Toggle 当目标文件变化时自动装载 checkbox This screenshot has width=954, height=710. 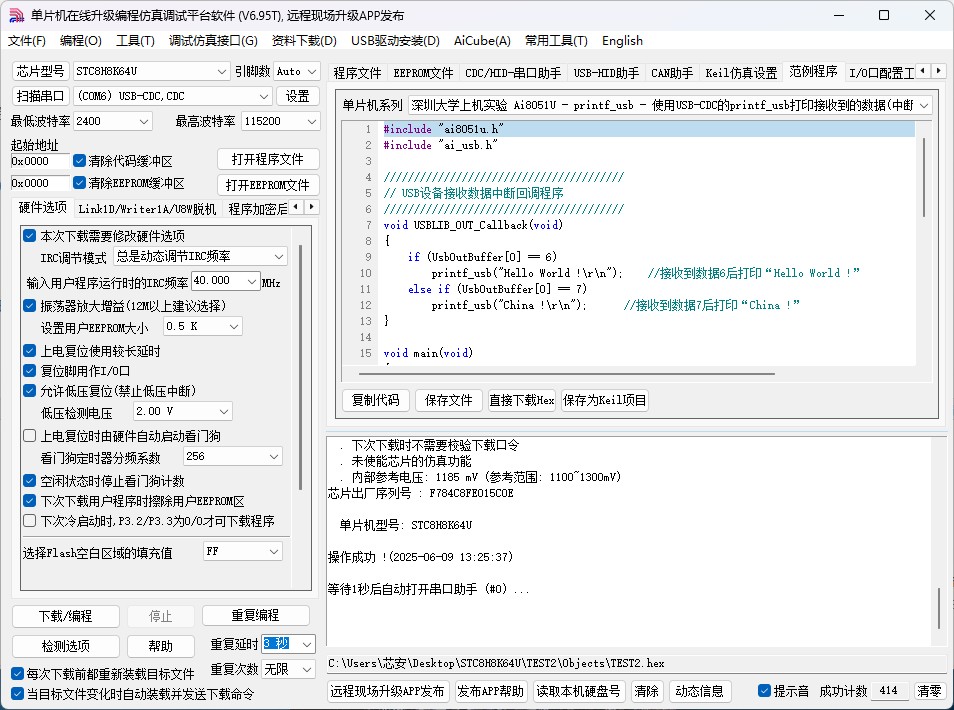click(18, 694)
